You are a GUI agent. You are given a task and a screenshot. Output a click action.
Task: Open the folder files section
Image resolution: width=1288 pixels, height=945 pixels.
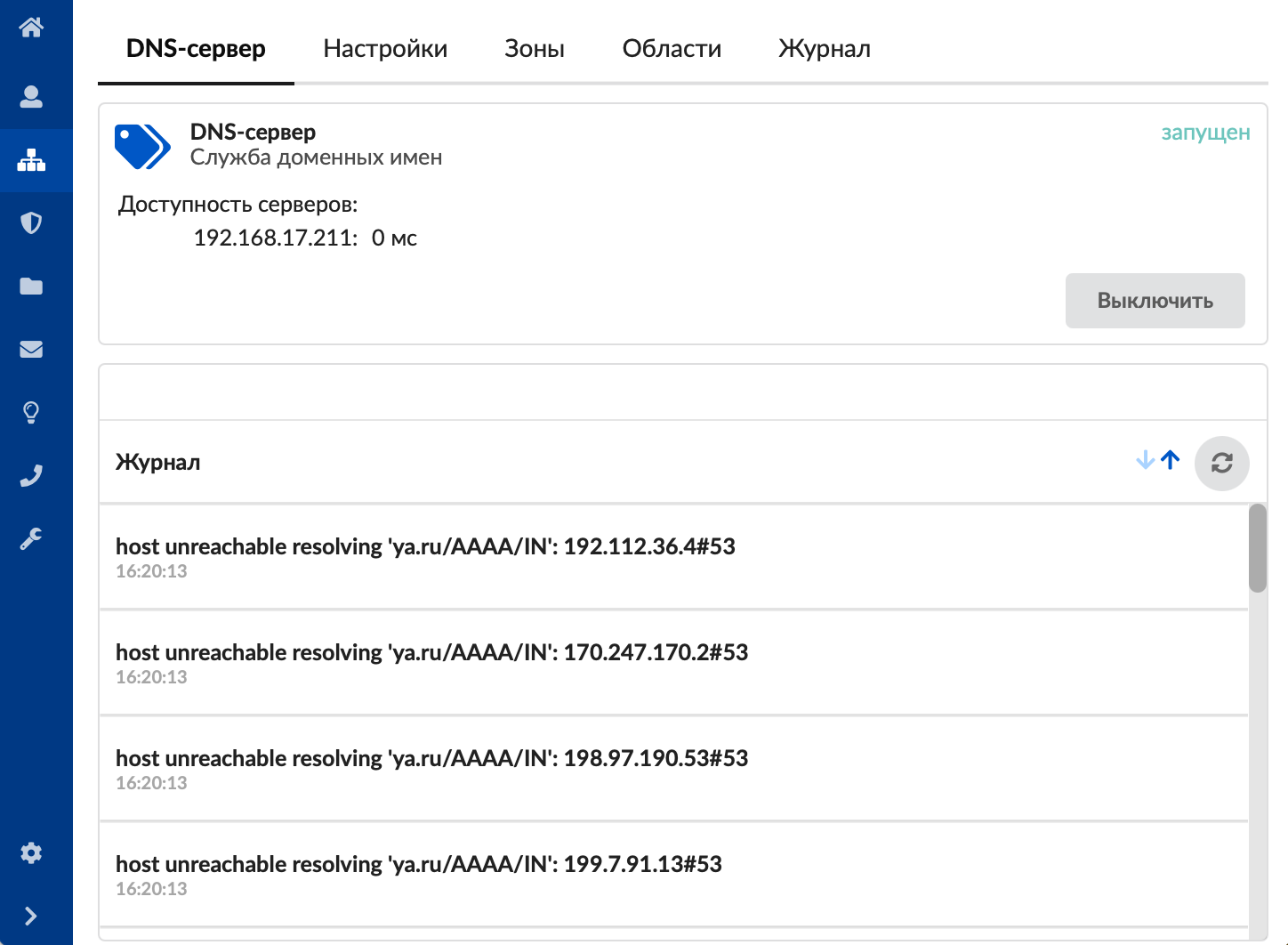click(x=31, y=286)
